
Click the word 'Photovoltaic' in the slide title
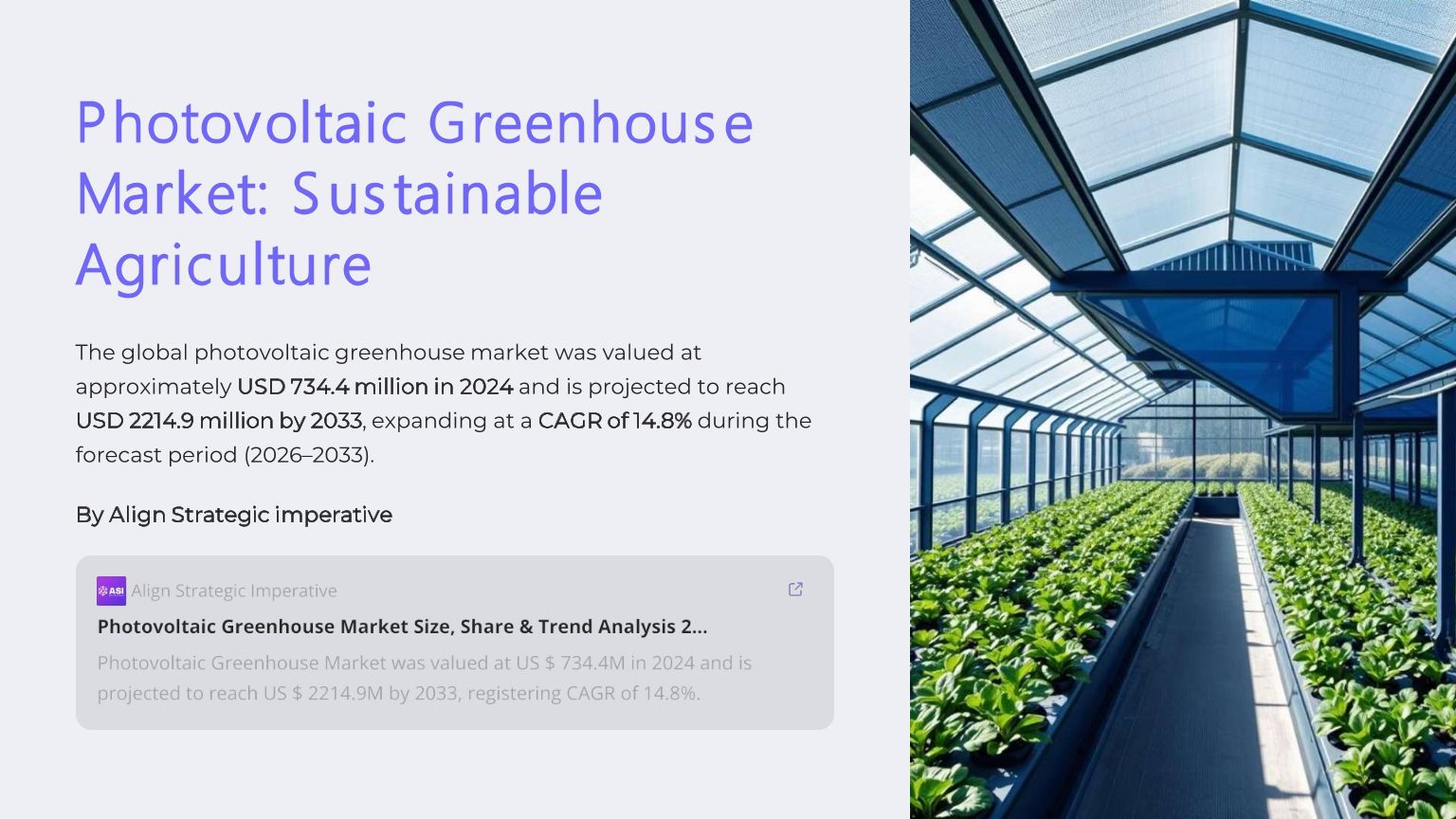[241, 123]
